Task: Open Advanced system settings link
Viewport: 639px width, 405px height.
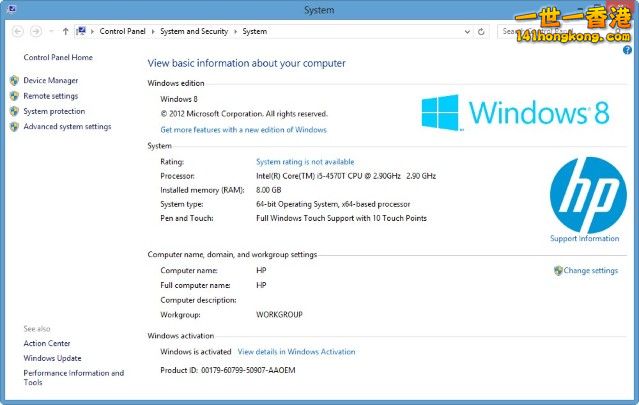Action: pyautogui.click(x=67, y=127)
